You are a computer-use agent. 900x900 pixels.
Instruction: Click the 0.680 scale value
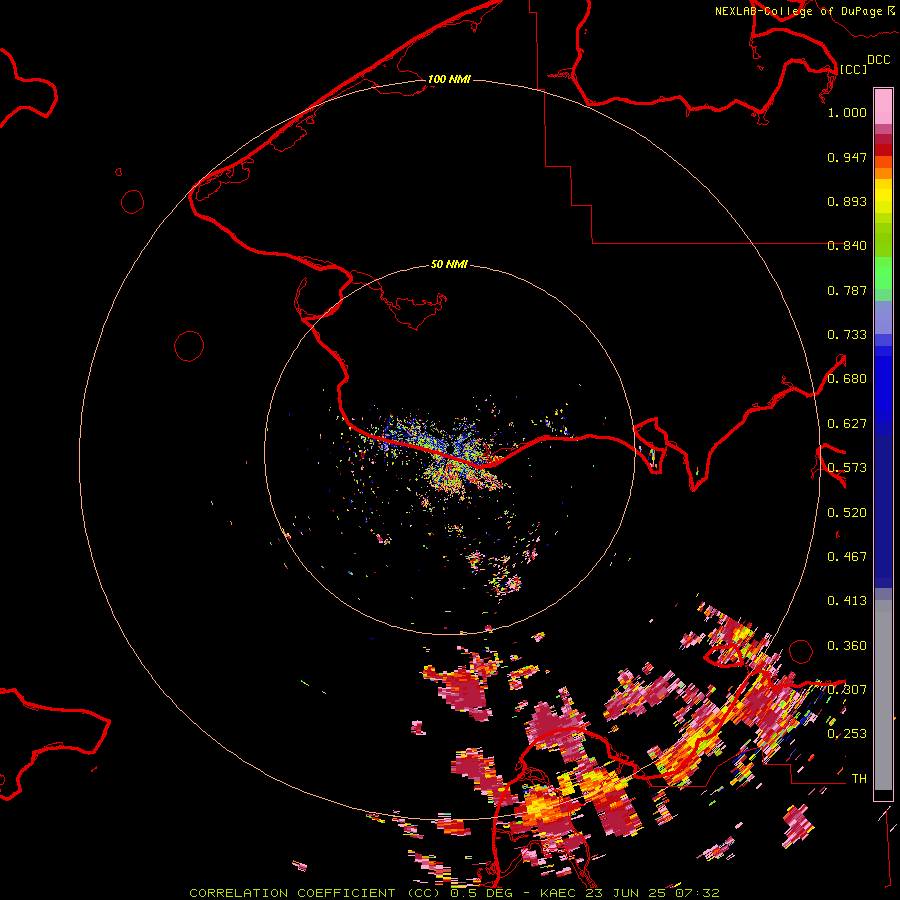click(847, 379)
